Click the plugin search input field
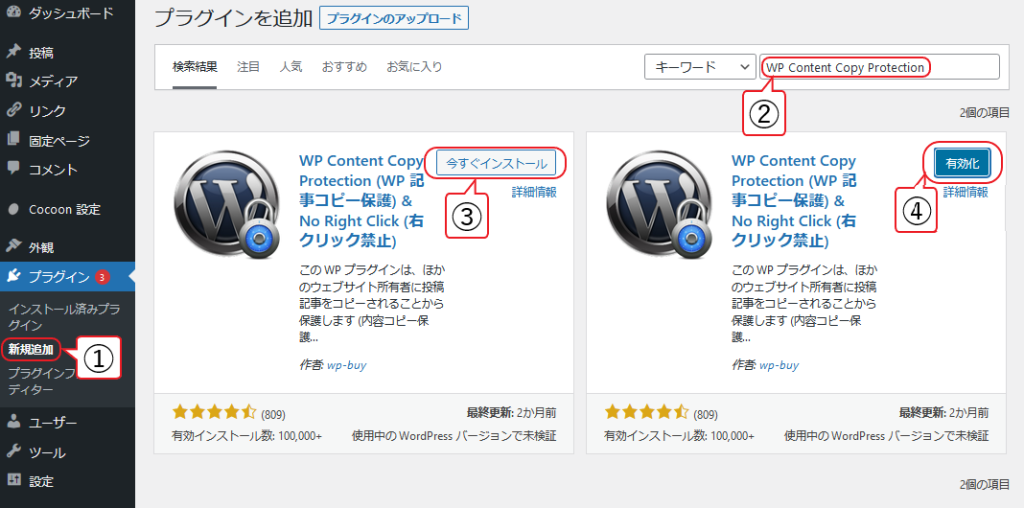Viewport: 1024px width, 508px height. point(880,67)
